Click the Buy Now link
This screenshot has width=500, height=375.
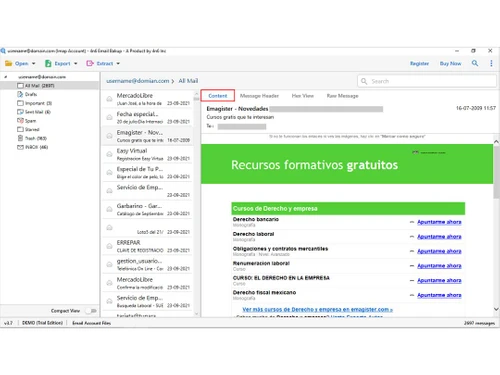[x=450, y=63]
